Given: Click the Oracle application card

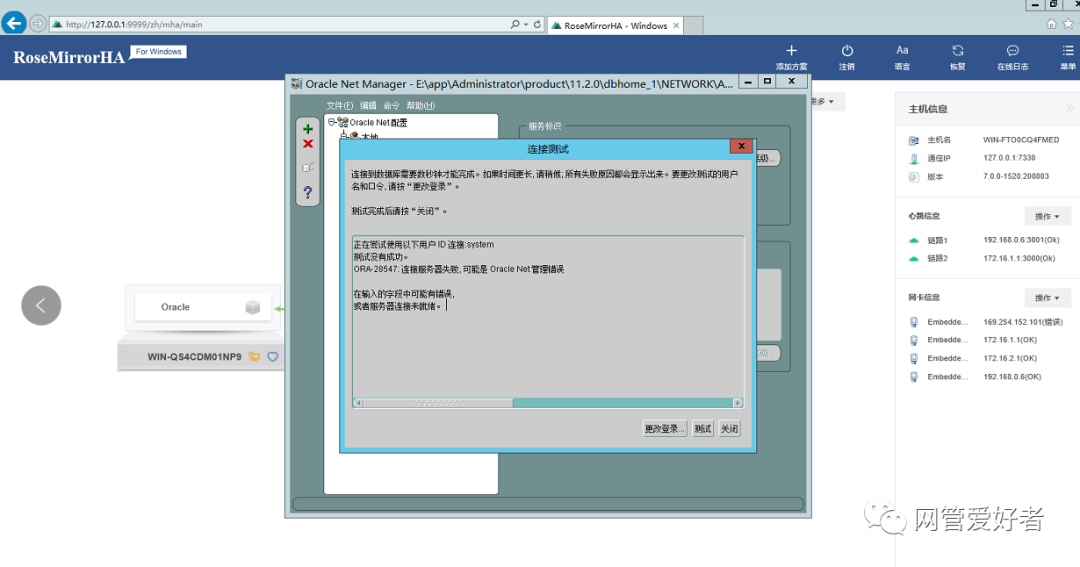Looking at the screenshot, I should (202, 307).
